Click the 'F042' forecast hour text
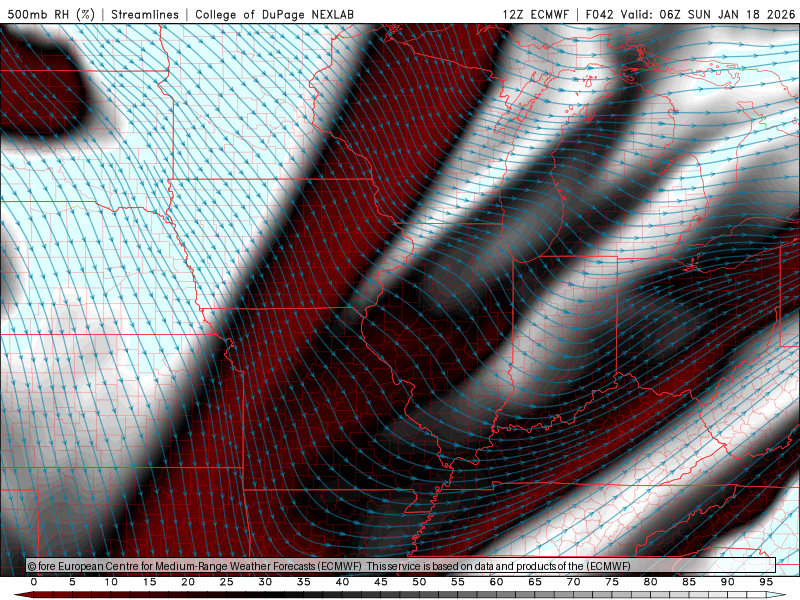Screen dimensions: 800x600 (x=599, y=14)
